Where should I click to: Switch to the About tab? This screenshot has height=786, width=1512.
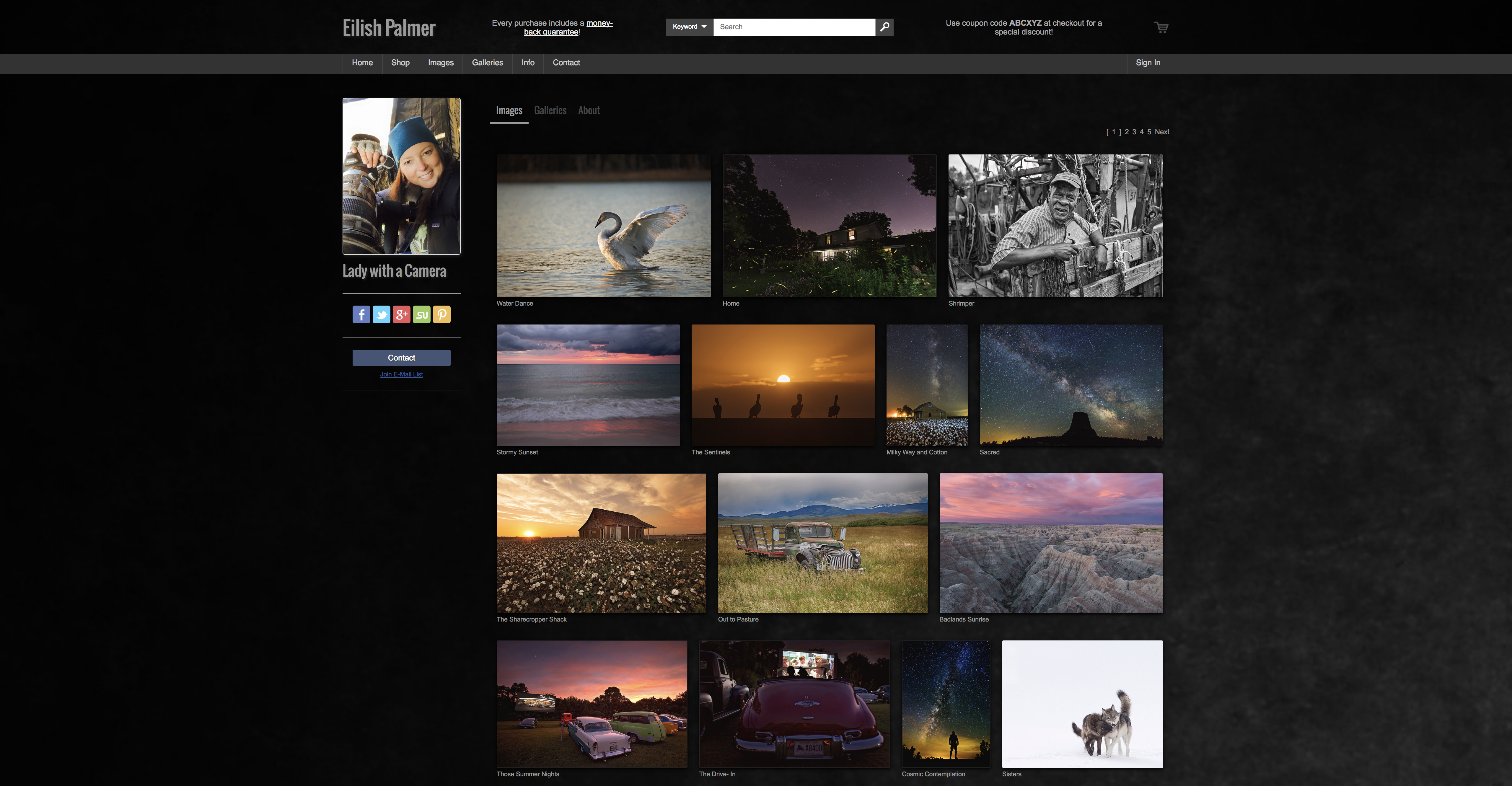click(589, 110)
